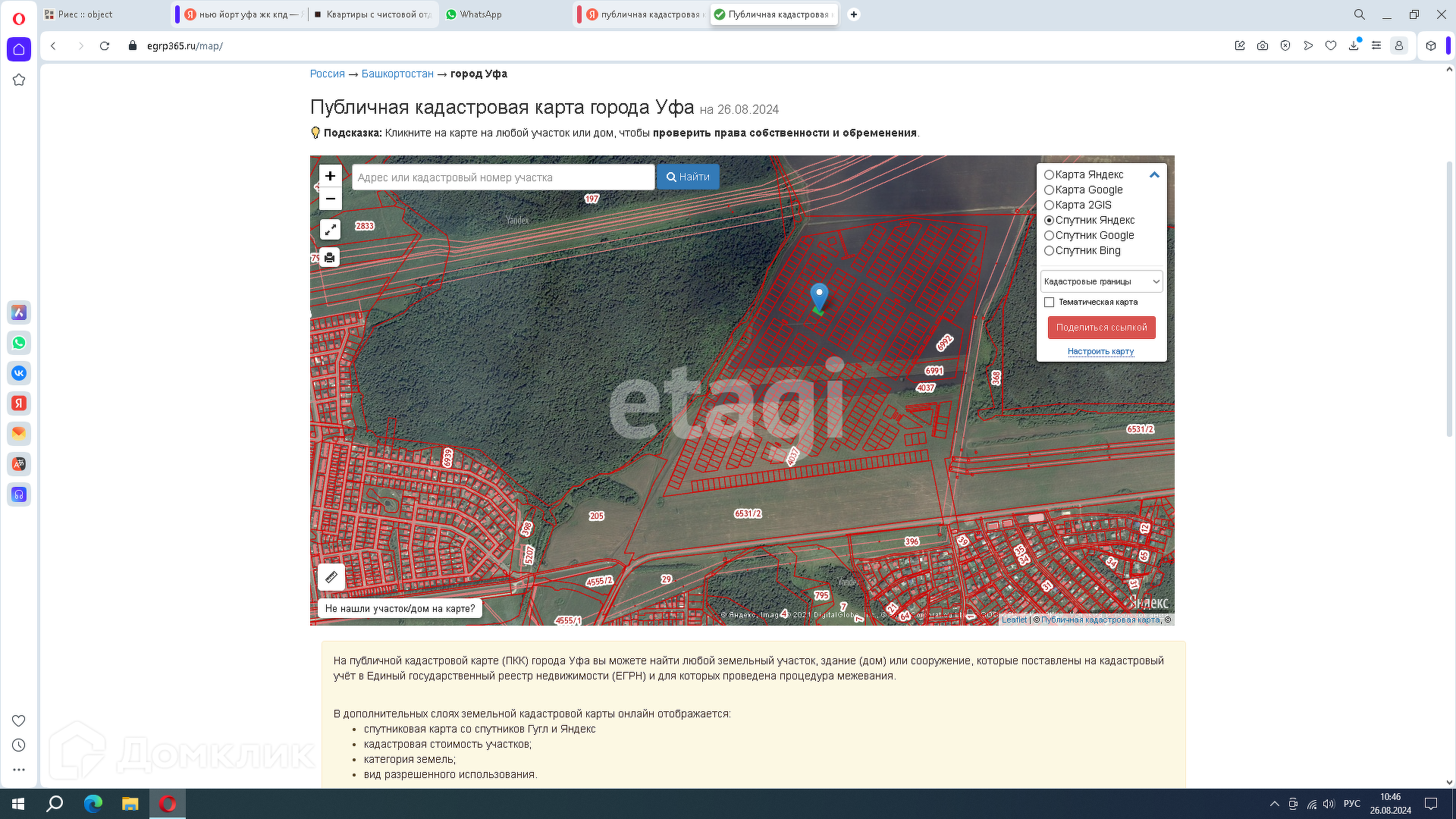Collapse the map layers panel

(1154, 174)
